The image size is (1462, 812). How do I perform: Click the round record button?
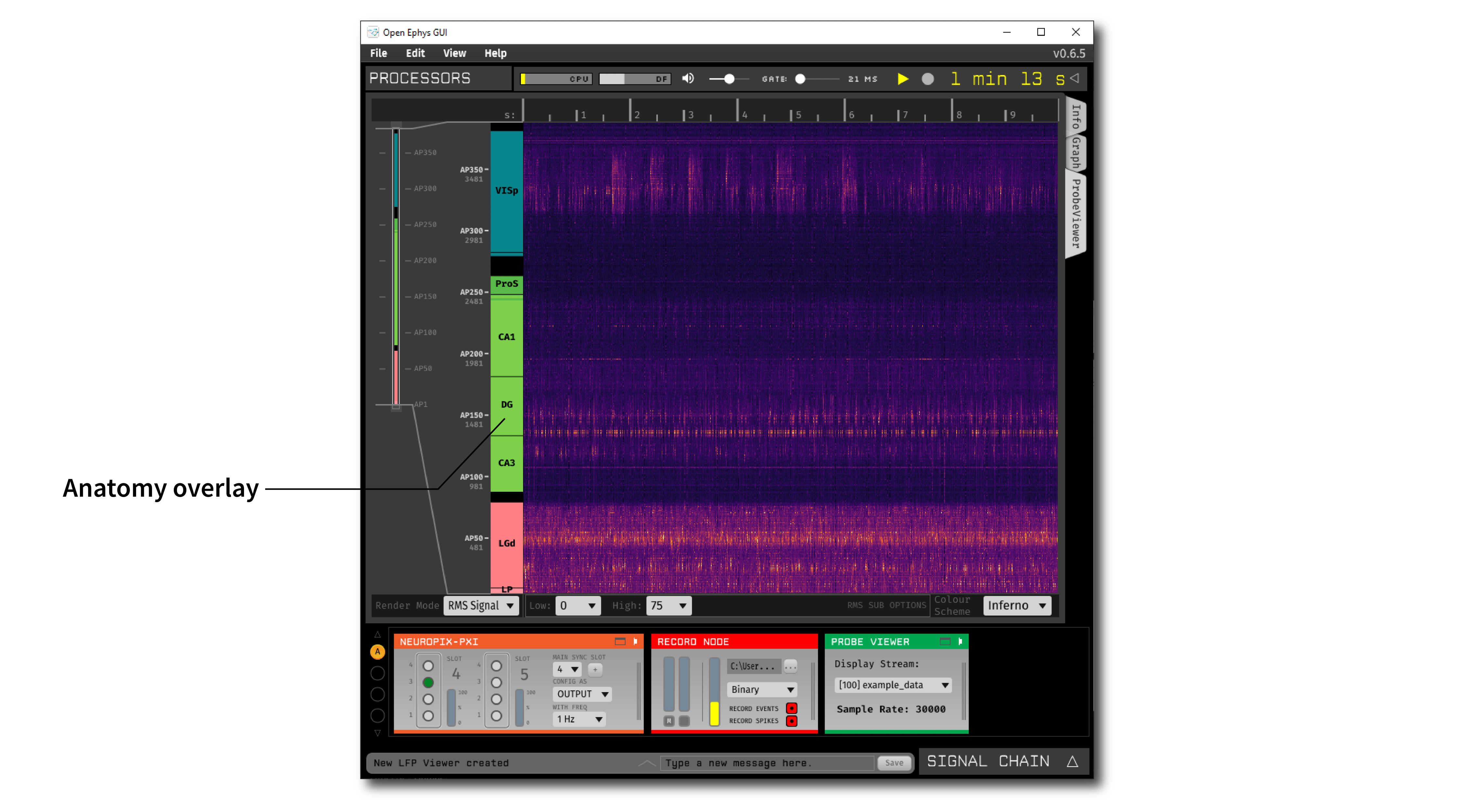click(927, 79)
